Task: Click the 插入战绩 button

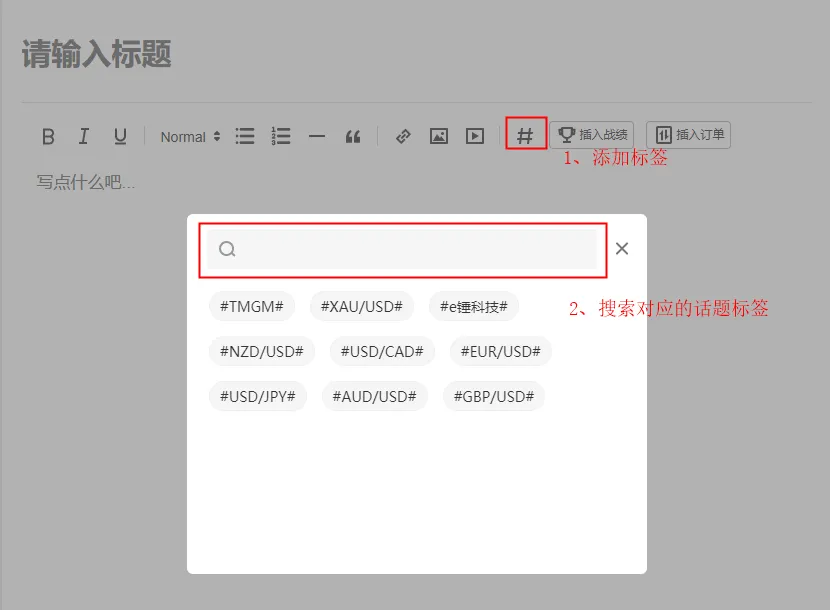Action: (592, 134)
